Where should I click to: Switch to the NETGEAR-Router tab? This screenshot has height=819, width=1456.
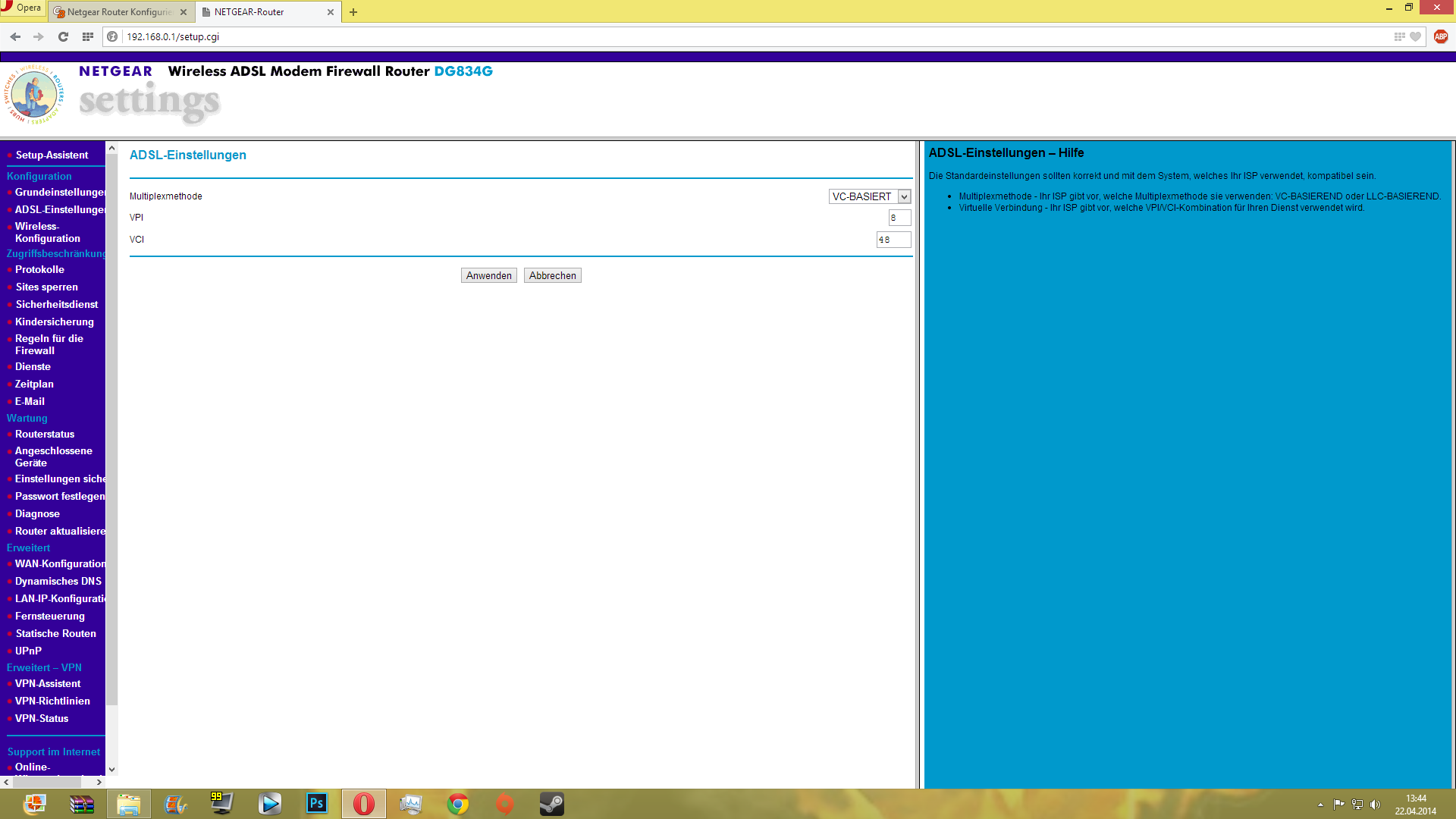coord(268,12)
